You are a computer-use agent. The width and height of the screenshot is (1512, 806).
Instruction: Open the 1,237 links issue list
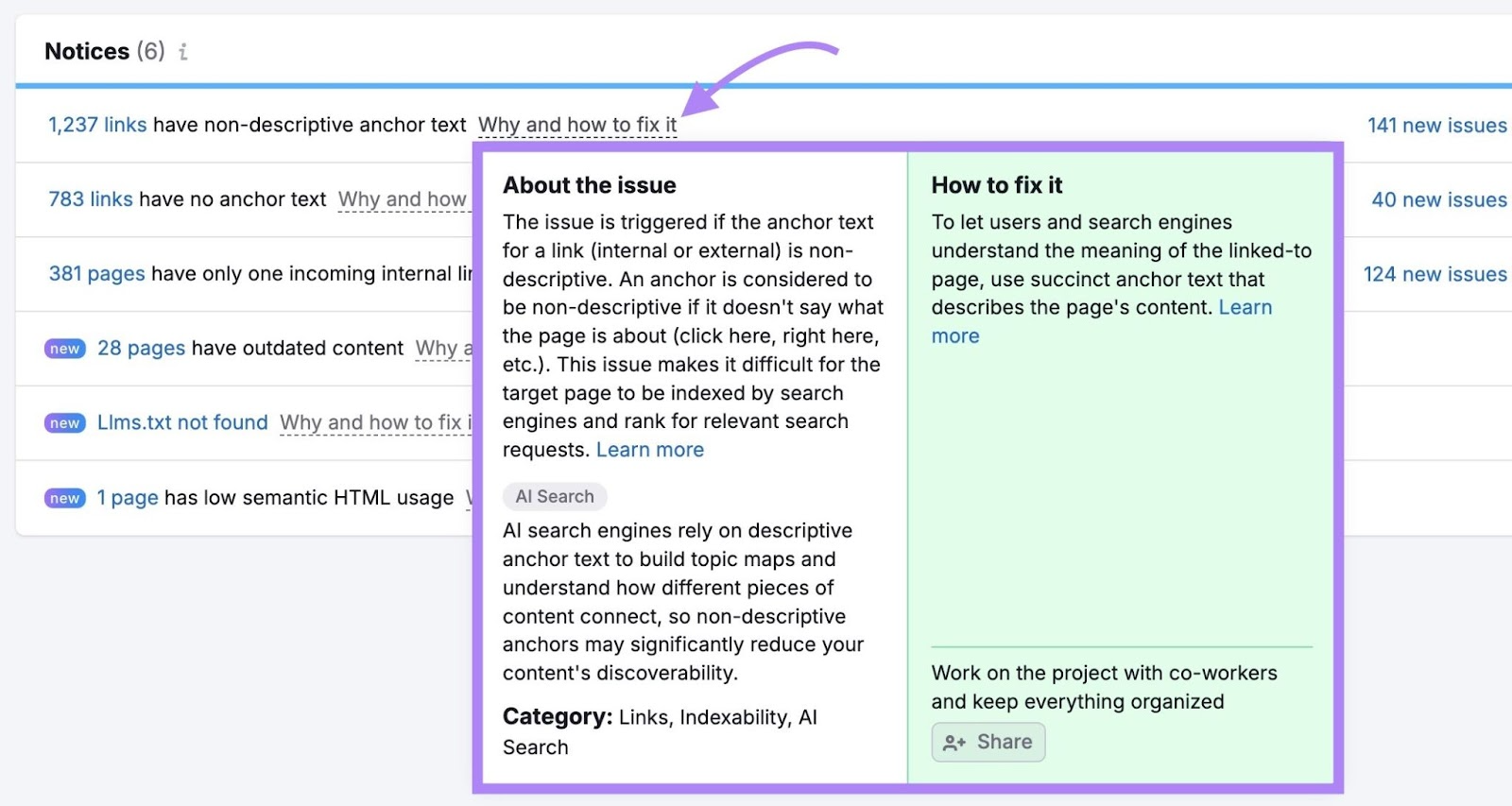coord(97,125)
